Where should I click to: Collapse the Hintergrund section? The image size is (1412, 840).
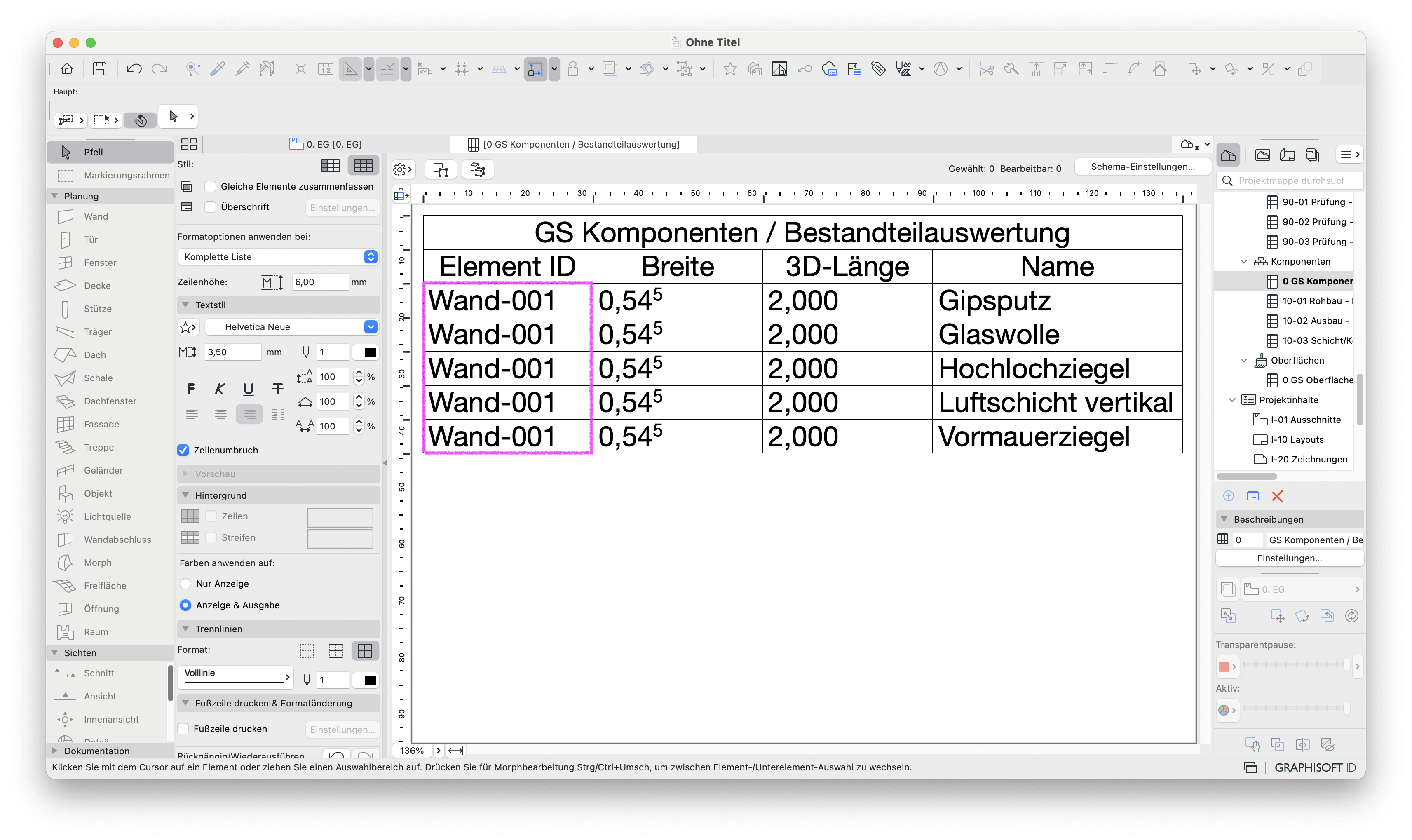pos(185,495)
